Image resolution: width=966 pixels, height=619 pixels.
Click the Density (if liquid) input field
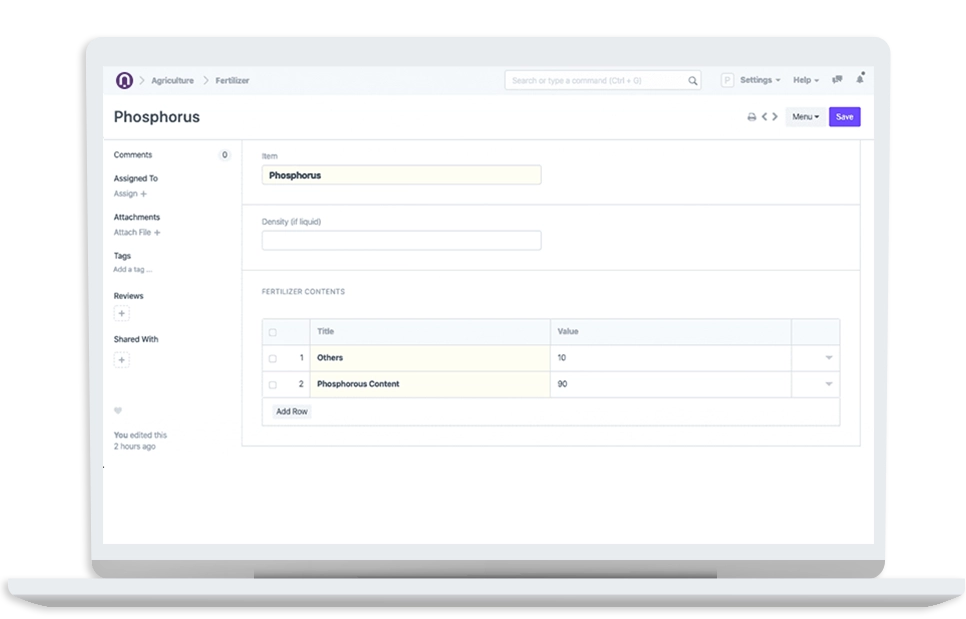click(x=401, y=240)
